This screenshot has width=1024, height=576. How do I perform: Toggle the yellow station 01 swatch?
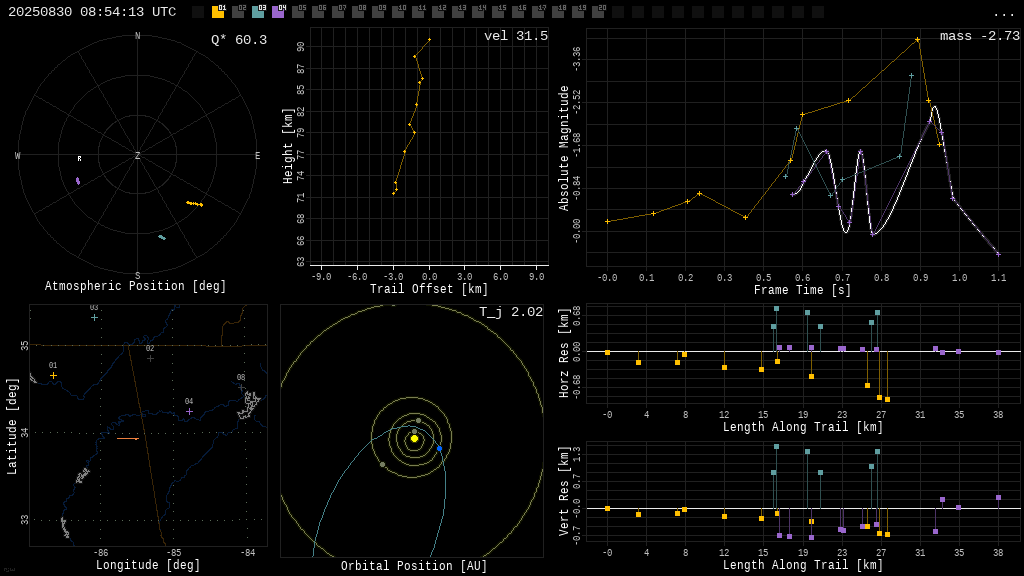(218, 12)
